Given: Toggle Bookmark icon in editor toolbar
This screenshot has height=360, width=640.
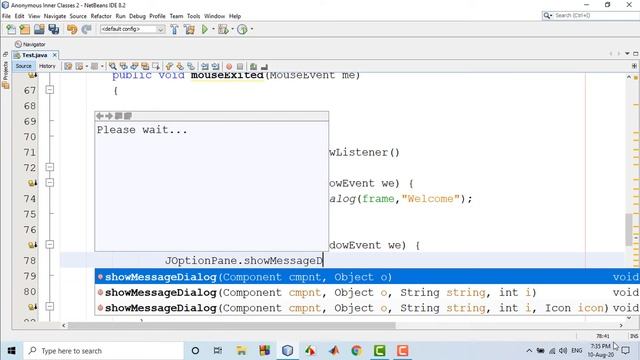Looking at the screenshot, I should (191, 66).
